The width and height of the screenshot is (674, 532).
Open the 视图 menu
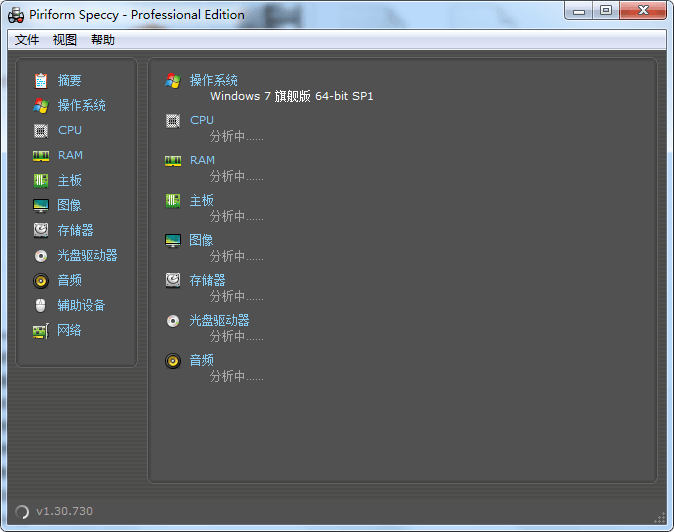point(65,40)
